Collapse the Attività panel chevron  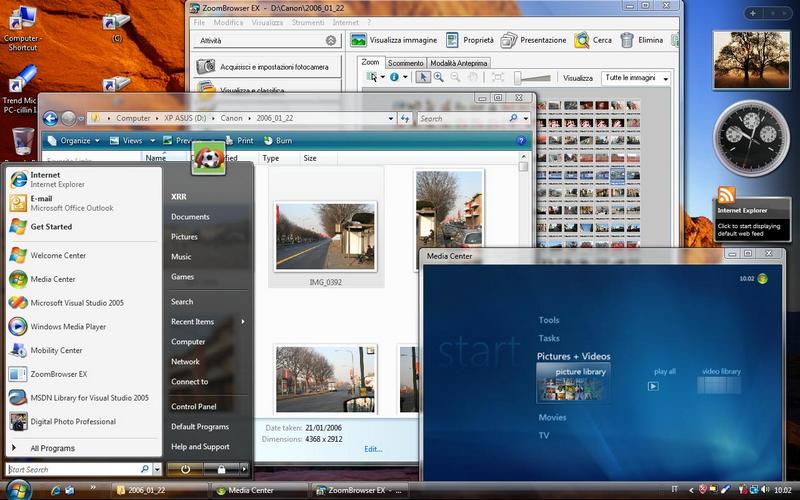click(x=331, y=41)
